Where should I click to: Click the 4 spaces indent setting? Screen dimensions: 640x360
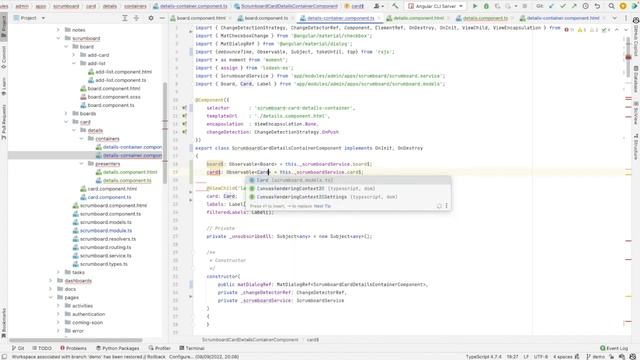[x=562, y=357]
